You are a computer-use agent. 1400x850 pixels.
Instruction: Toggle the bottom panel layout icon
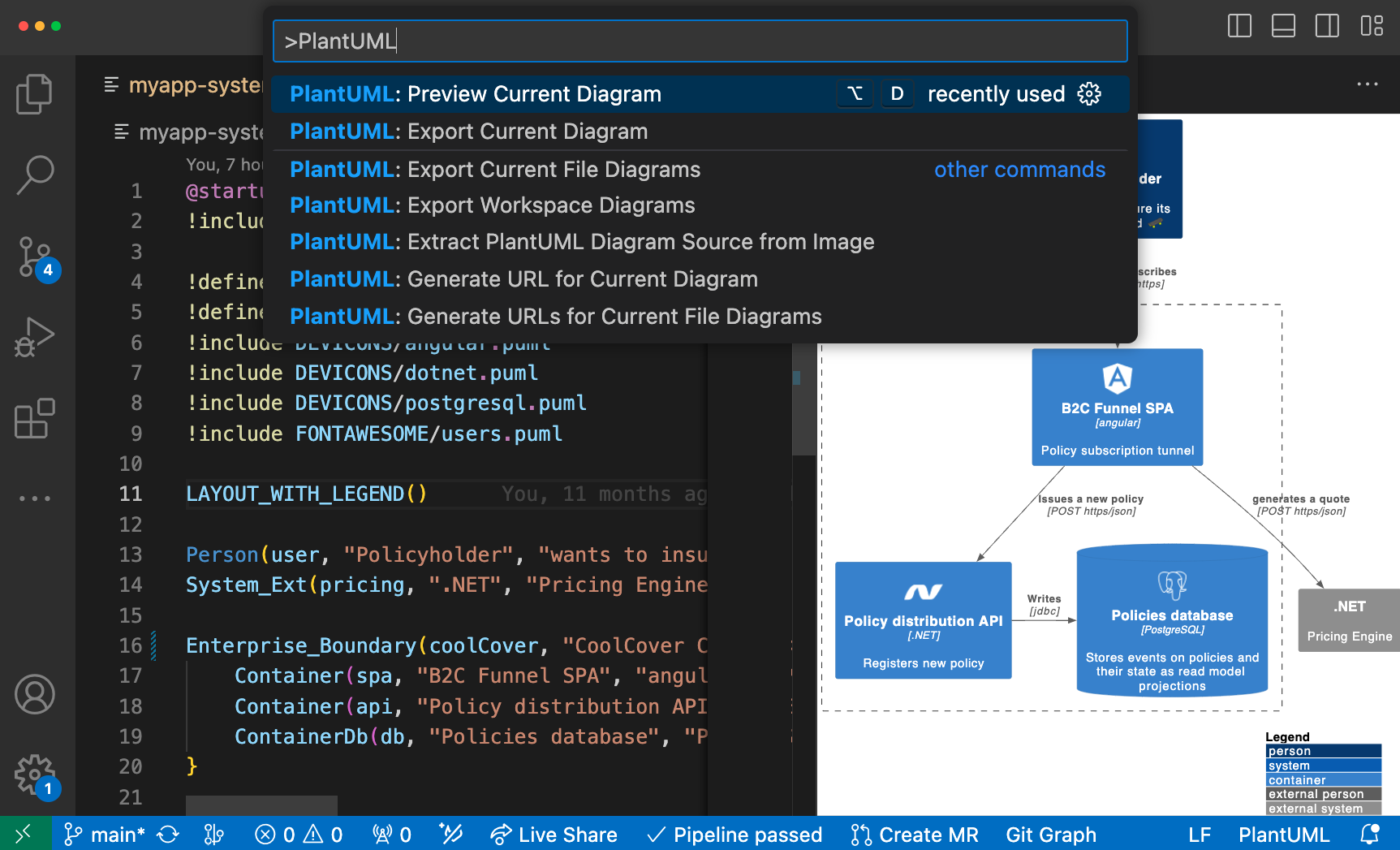[1283, 26]
